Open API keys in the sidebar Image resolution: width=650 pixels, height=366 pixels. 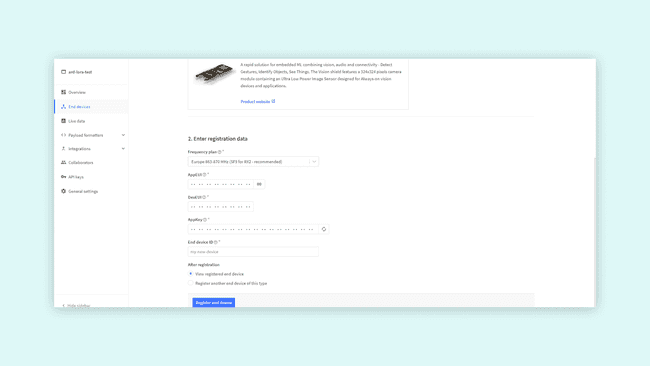91,177
